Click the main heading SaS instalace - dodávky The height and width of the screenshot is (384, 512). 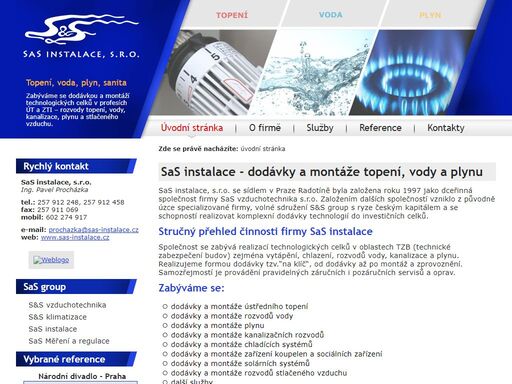[x=322, y=172]
